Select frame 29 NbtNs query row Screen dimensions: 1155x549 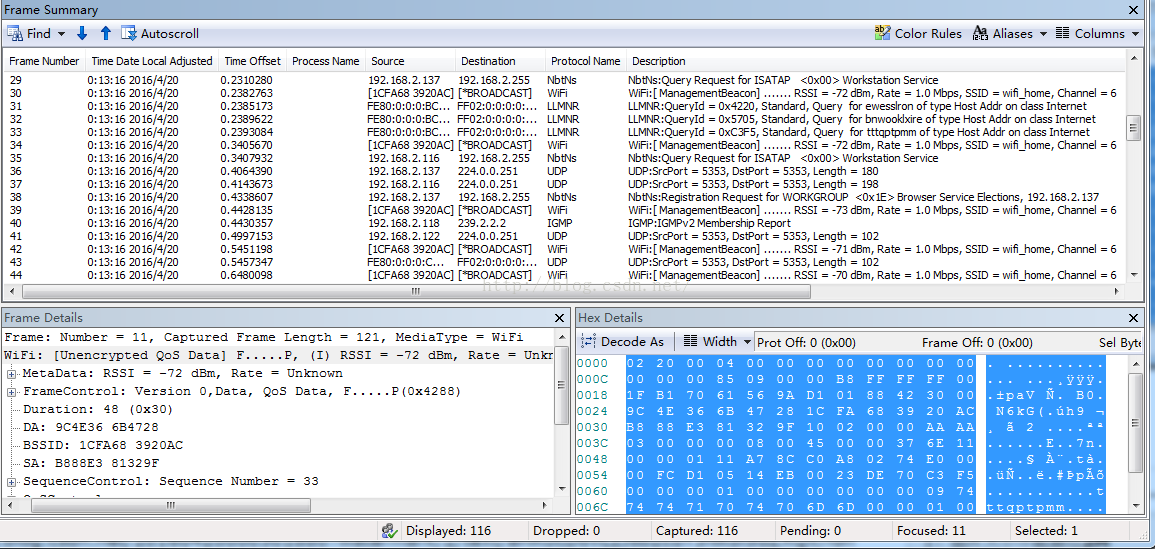pyautogui.click(x=565, y=80)
